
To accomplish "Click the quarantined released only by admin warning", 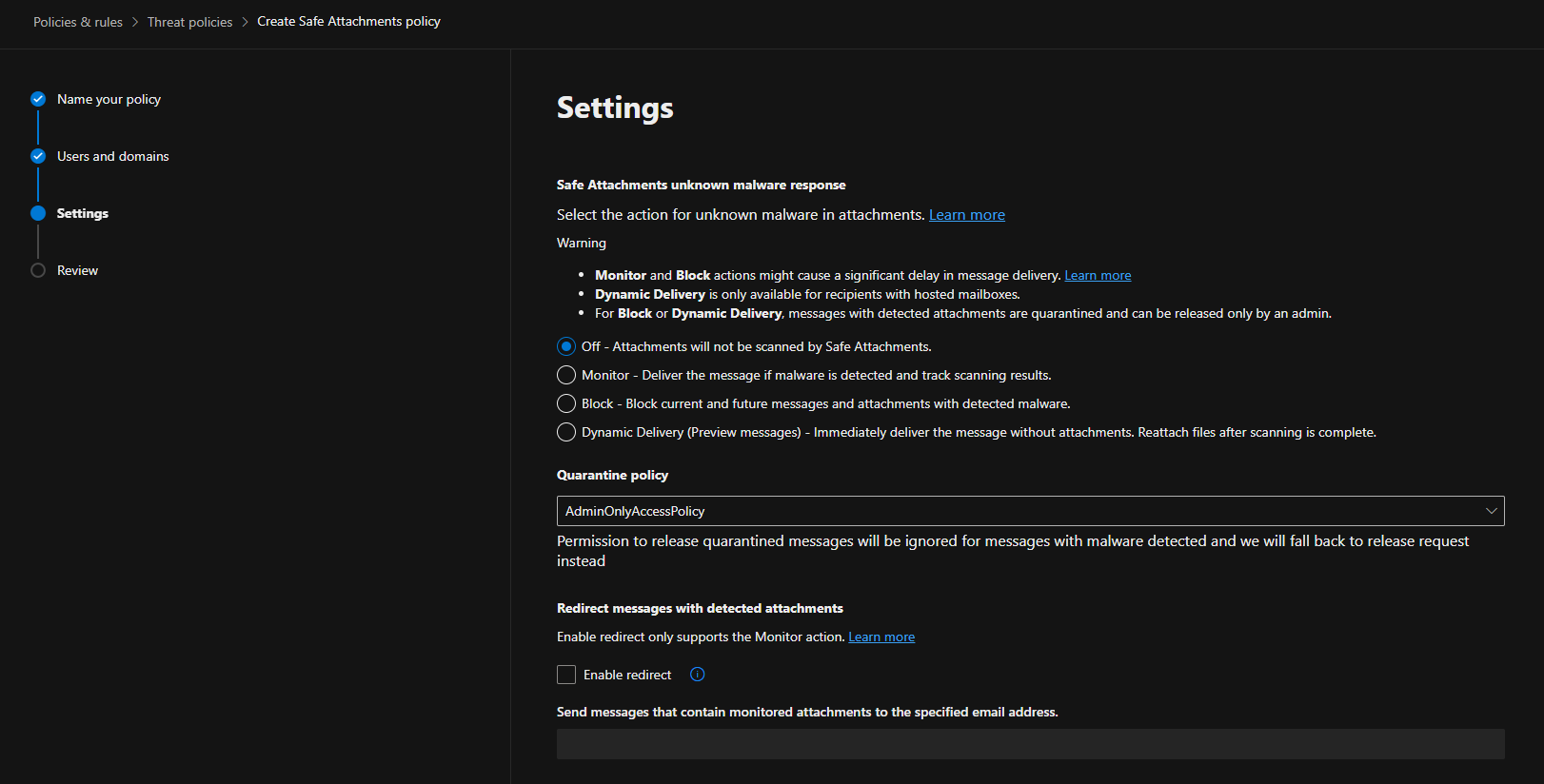I will (963, 313).
